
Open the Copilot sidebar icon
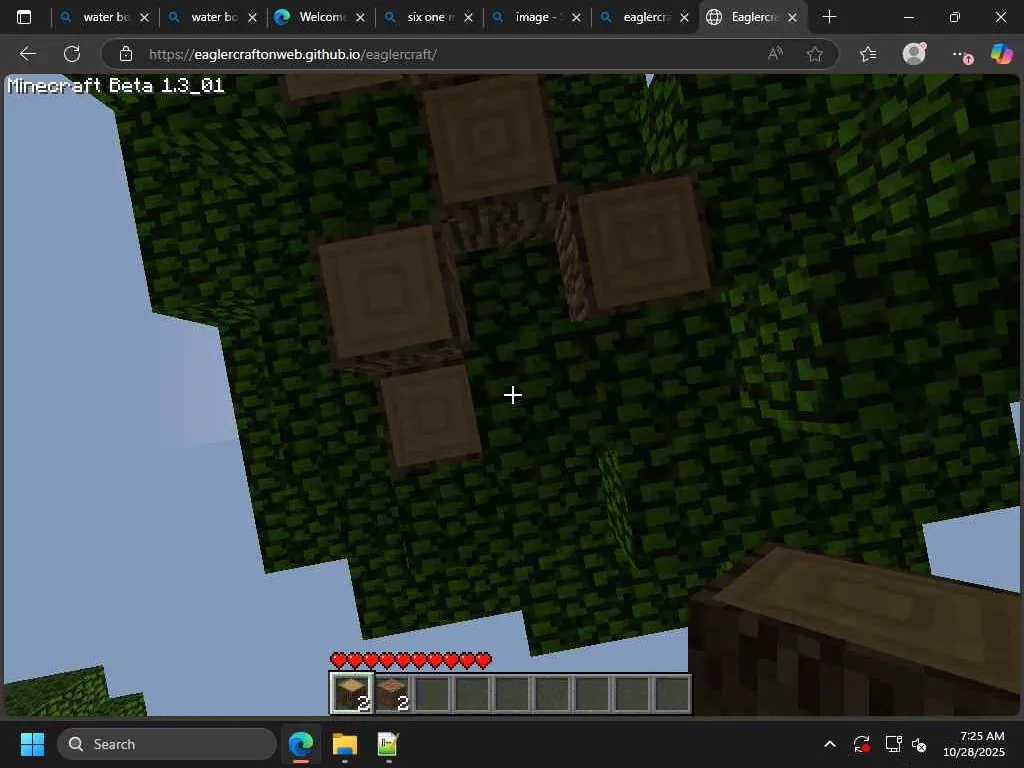pos(1001,54)
